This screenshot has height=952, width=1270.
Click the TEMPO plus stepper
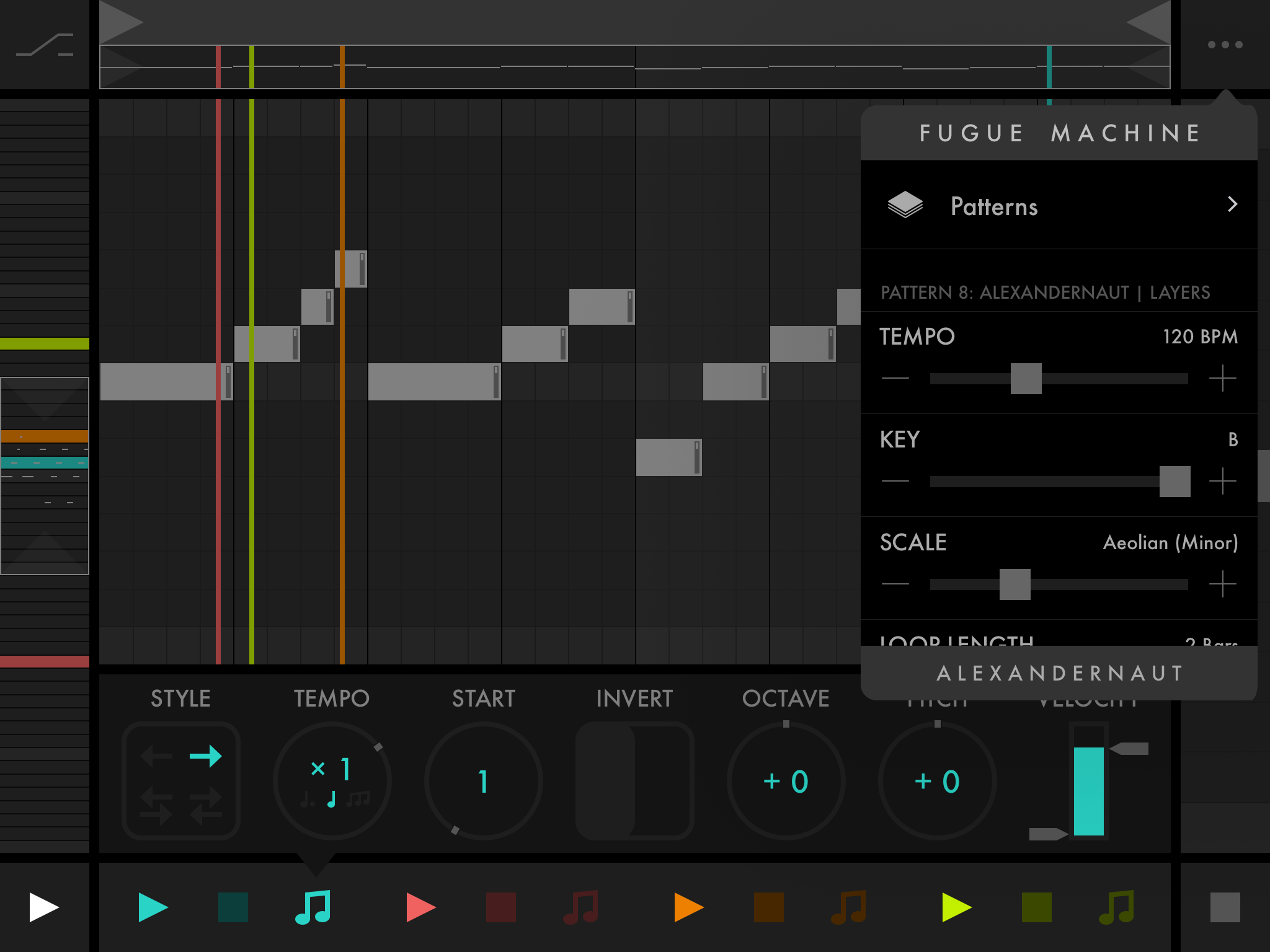point(1222,378)
